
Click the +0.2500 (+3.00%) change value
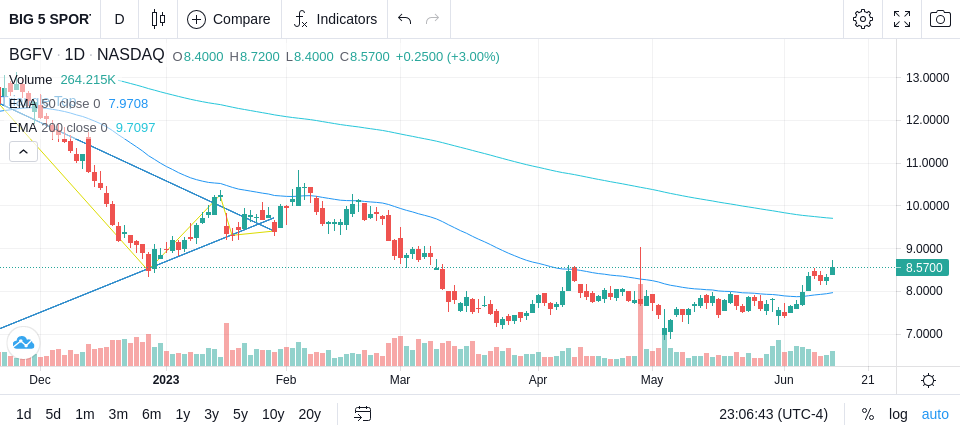pyautogui.click(x=448, y=57)
